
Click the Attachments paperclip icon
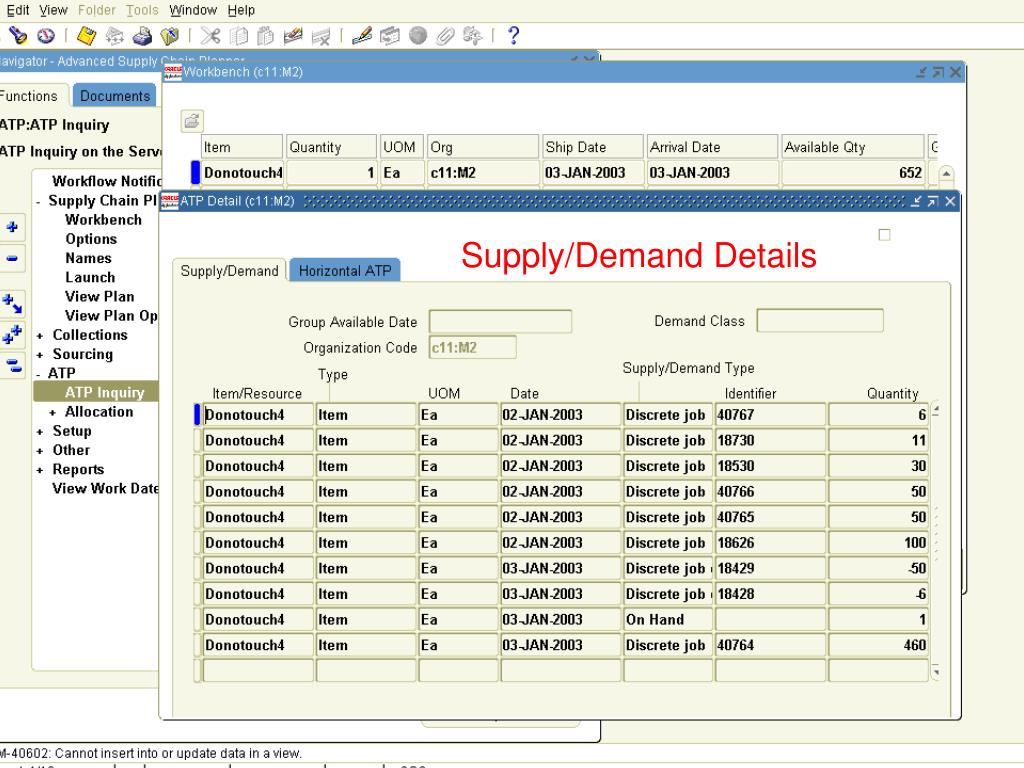click(x=445, y=36)
